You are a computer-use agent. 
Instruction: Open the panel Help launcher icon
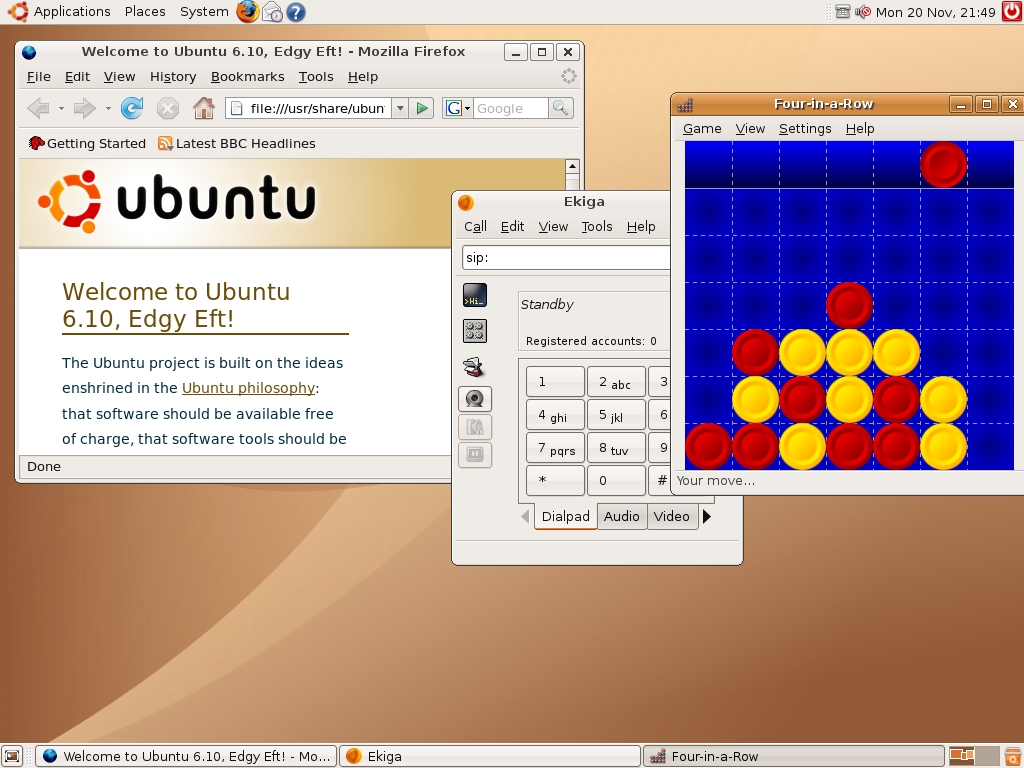coord(296,12)
